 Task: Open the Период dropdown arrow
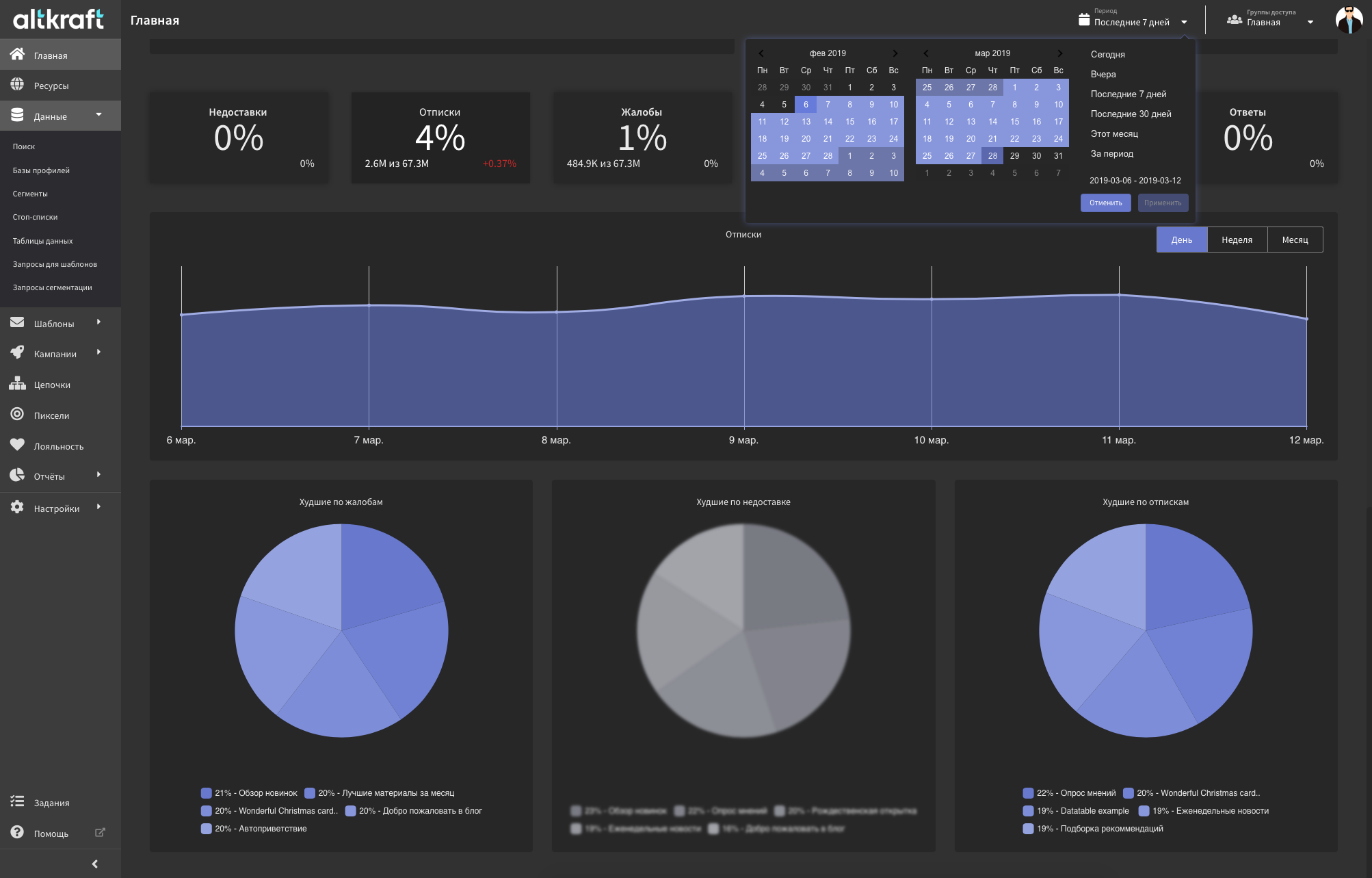[1184, 22]
